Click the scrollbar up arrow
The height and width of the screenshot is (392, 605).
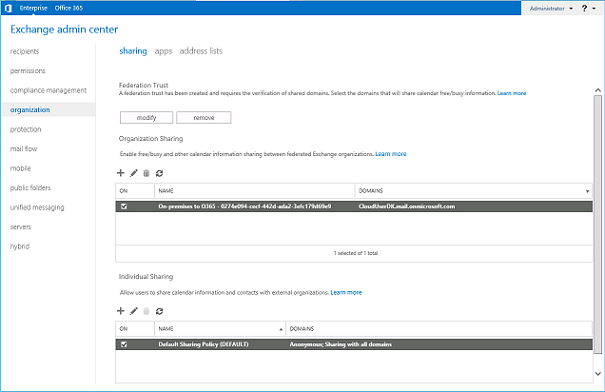[598, 90]
